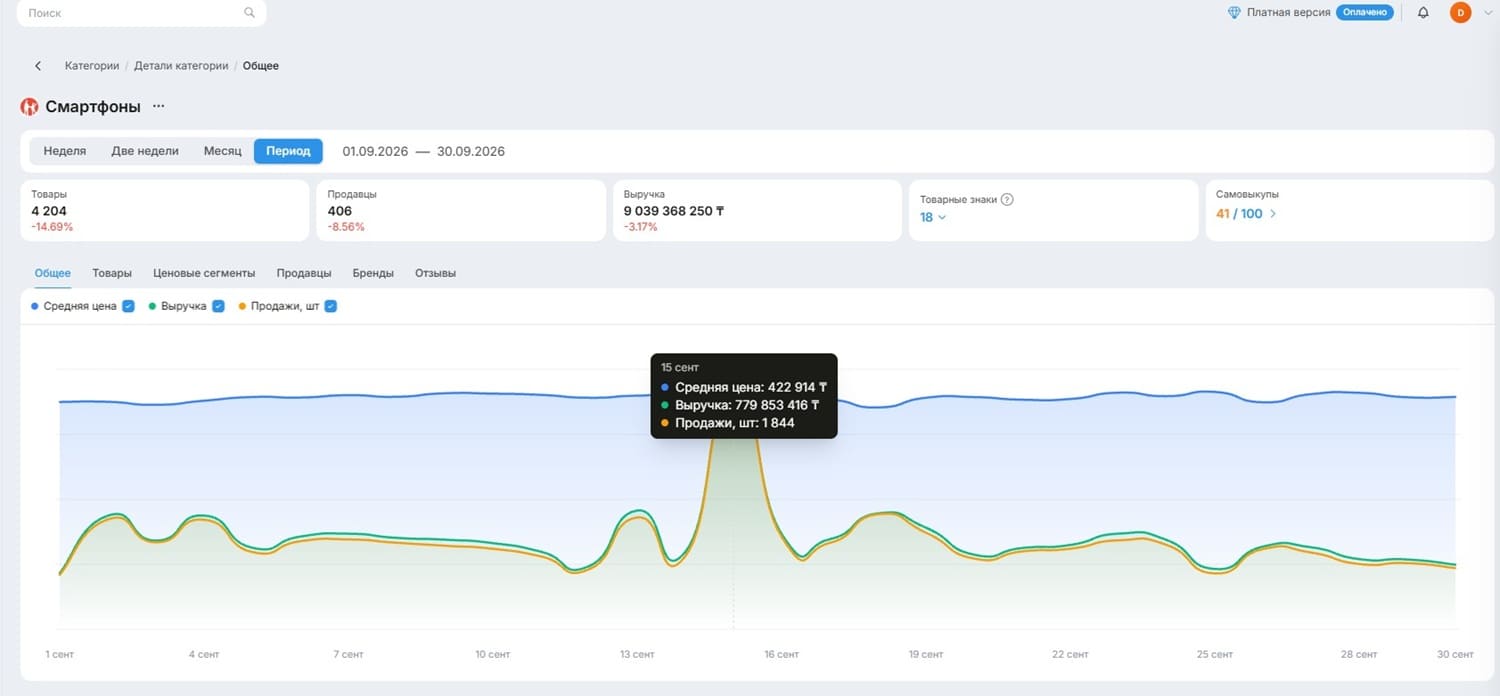Open Самовыкупы details arrow
The height and width of the screenshot is (696, 1500).
pos(1273,214)
